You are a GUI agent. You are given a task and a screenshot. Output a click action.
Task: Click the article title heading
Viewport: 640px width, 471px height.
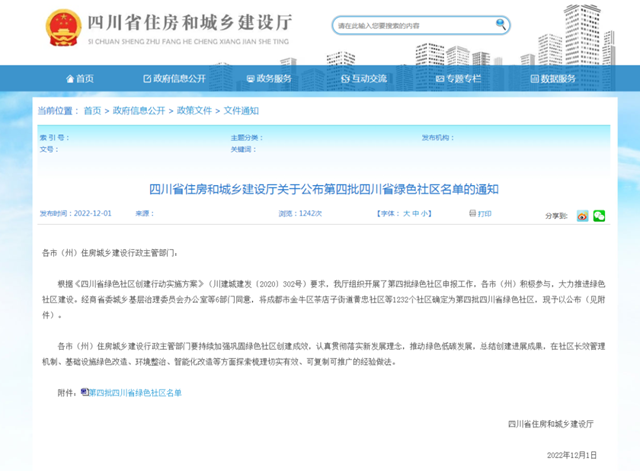[324, 189]
